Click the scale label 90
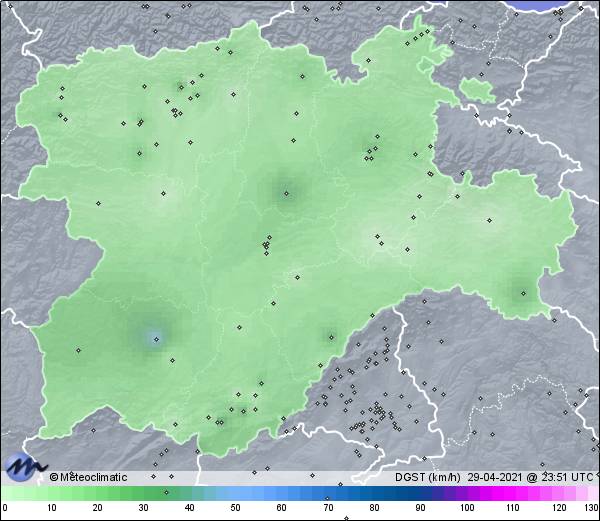Viewport: 600px width, 521px height. pyautogui.click(x=420, y=508)
